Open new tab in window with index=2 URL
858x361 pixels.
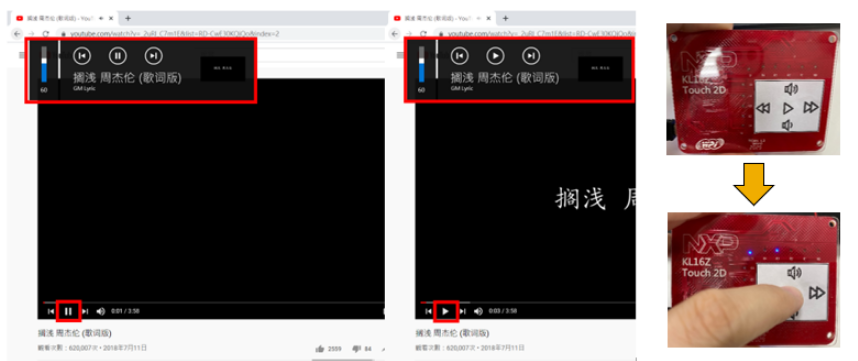tap(127, 18)
